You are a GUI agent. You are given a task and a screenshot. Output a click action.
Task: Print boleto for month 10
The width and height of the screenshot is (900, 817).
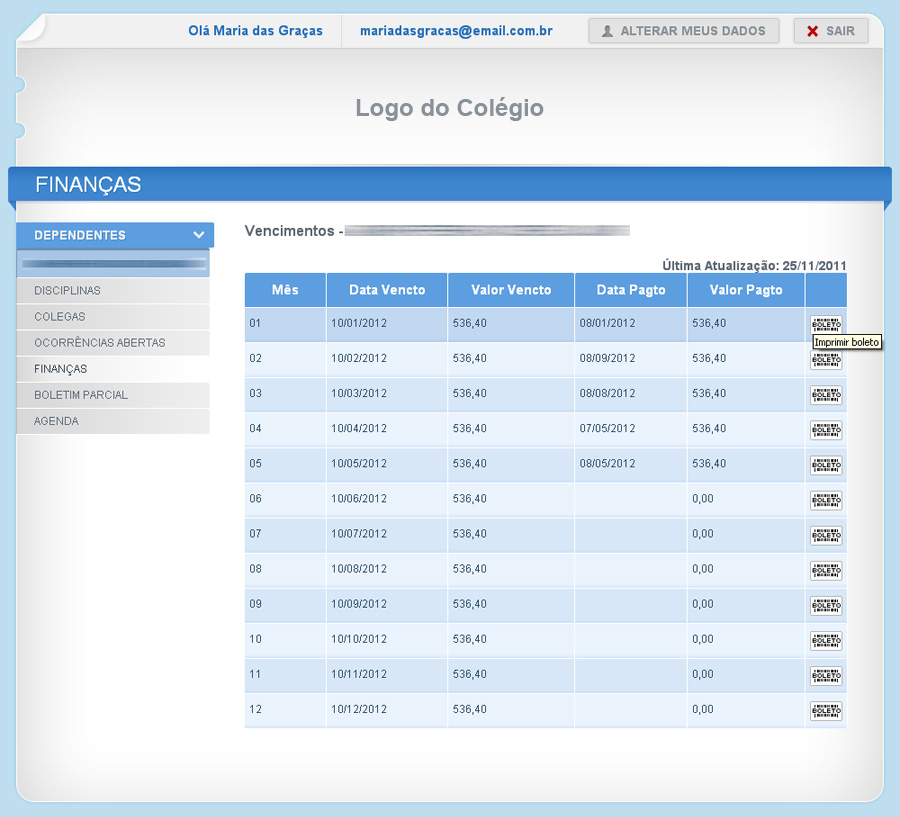pyautogui.click(x=826, y=640)
